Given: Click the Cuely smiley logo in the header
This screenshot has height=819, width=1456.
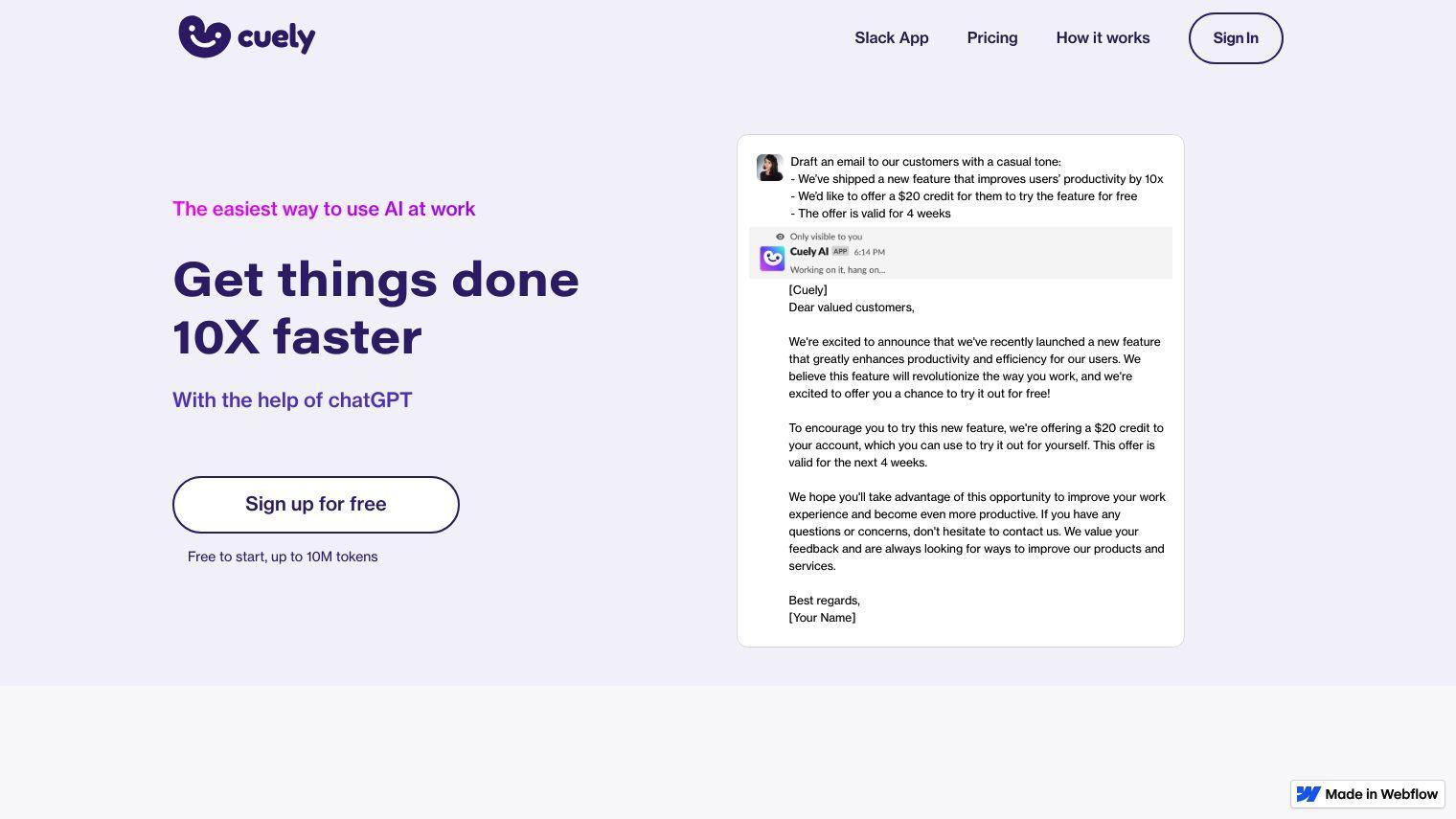Looking at the screenshot, I should (x=205, y=36).
